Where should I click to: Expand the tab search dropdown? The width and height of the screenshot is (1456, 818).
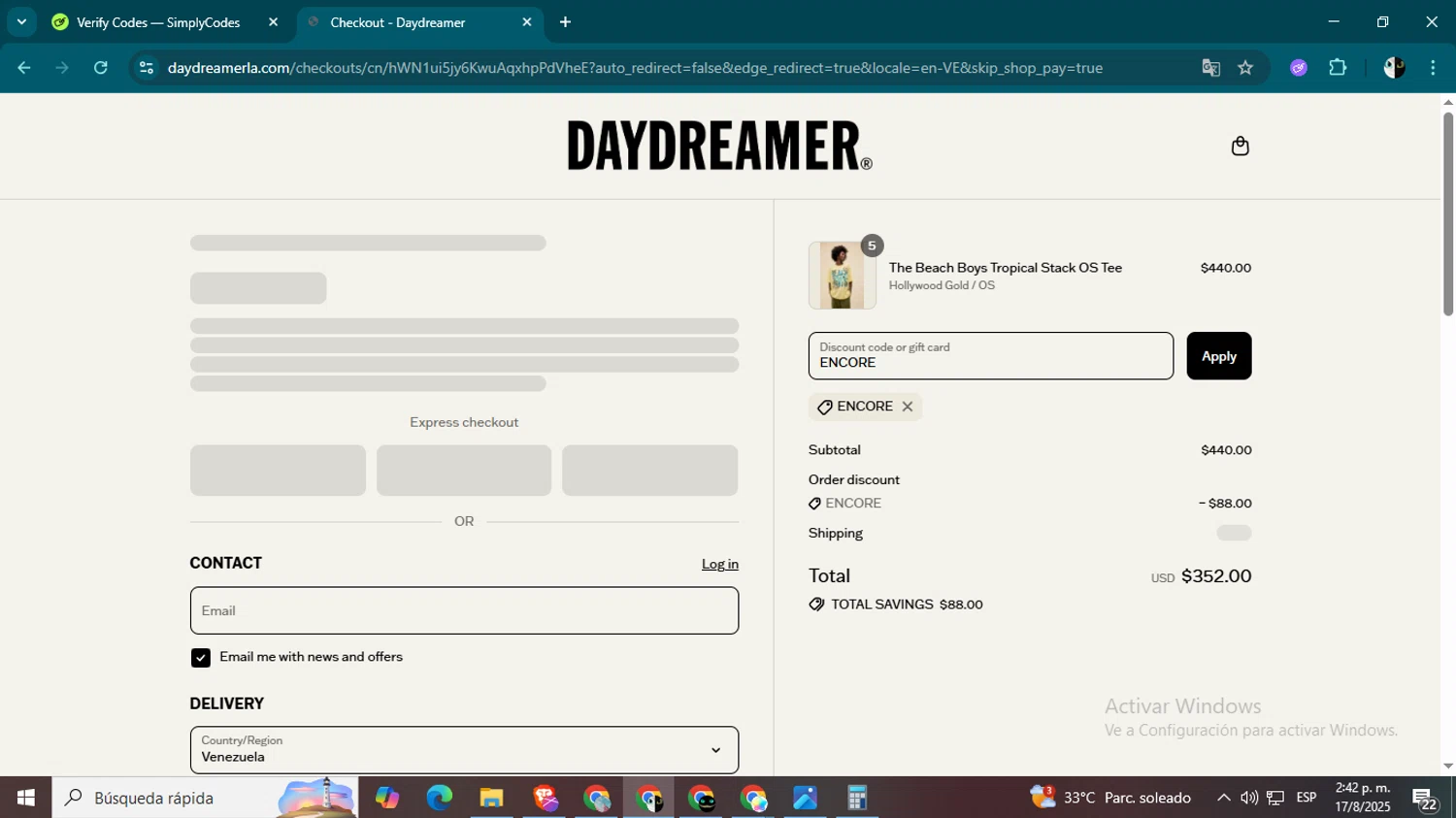(21, 22)
